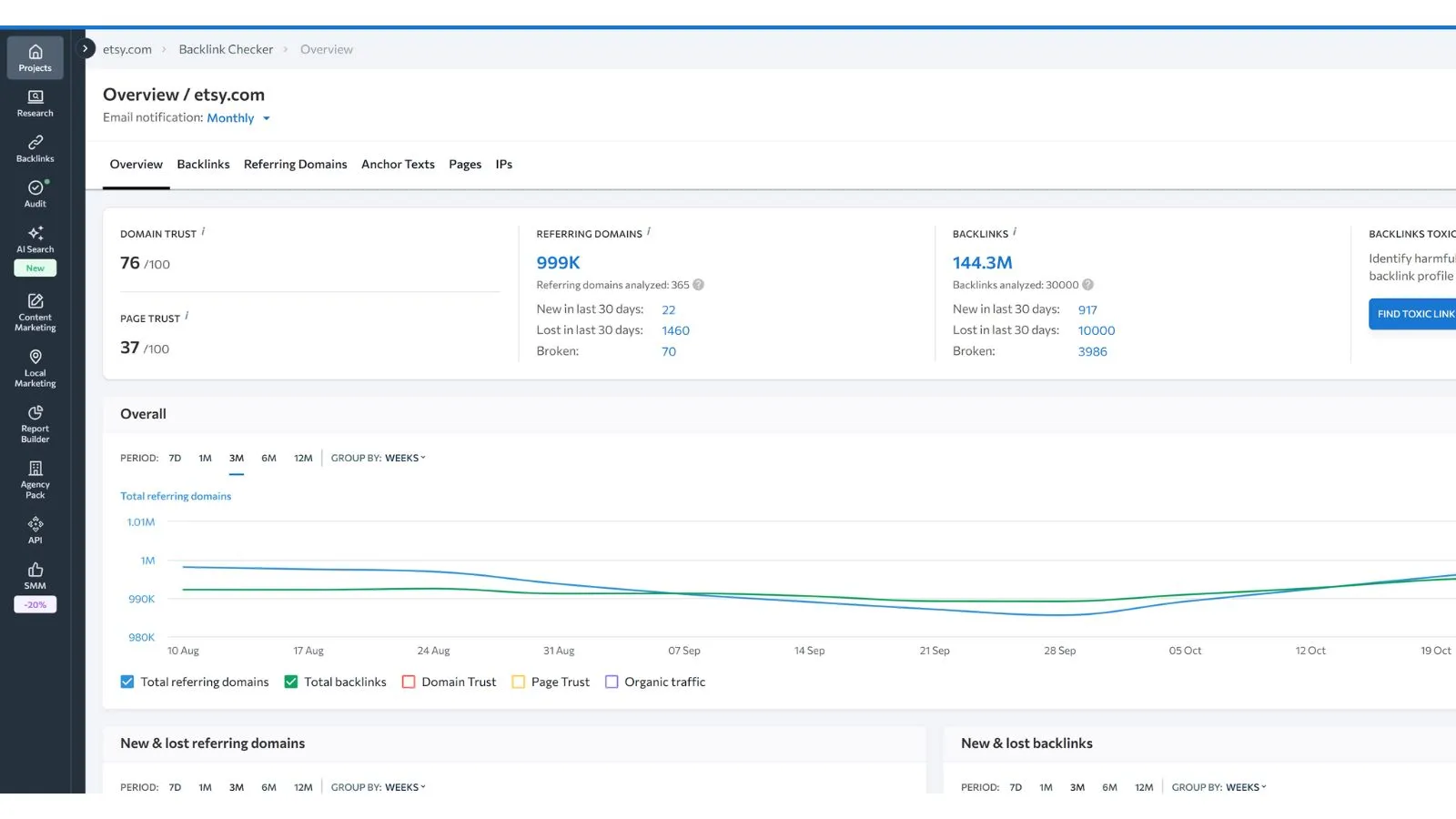This screenshot has width=1456, height=819.
Task: Open Projects in the sidebar
Action: 35,57
